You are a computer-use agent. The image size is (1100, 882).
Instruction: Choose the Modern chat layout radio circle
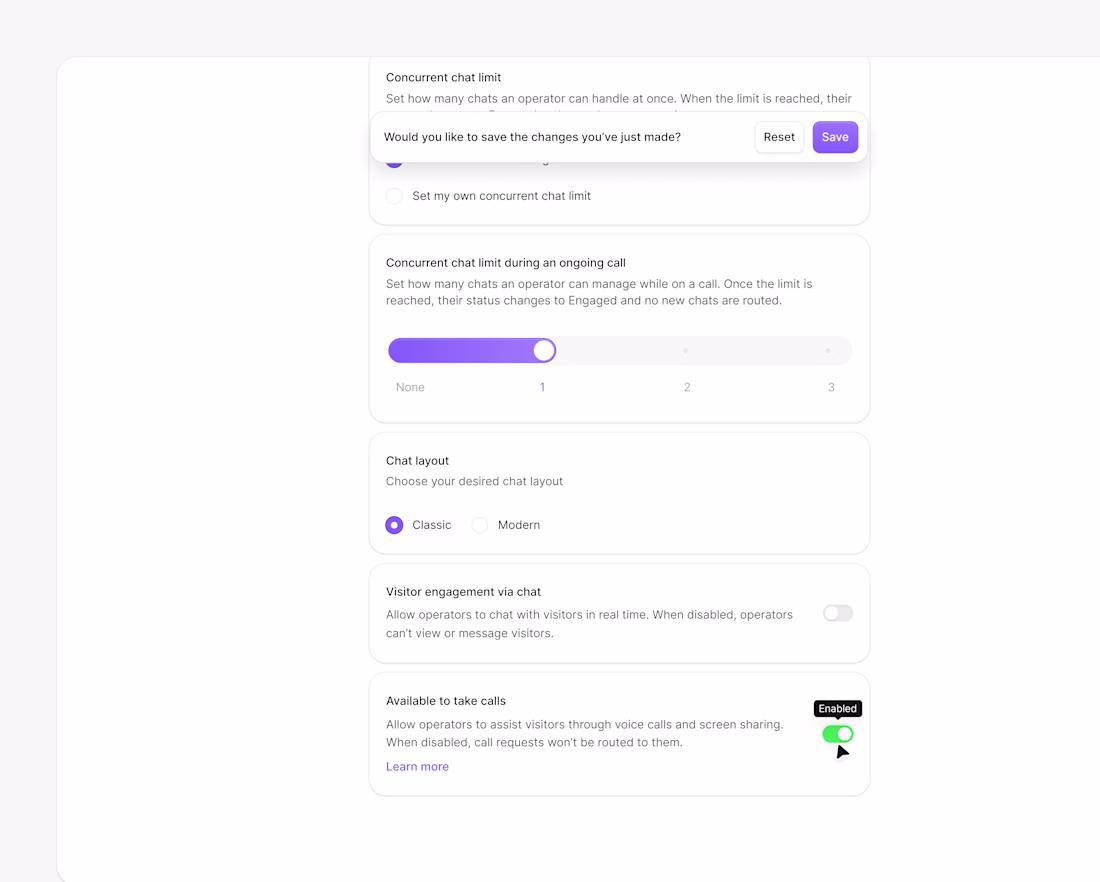point(480,525)
